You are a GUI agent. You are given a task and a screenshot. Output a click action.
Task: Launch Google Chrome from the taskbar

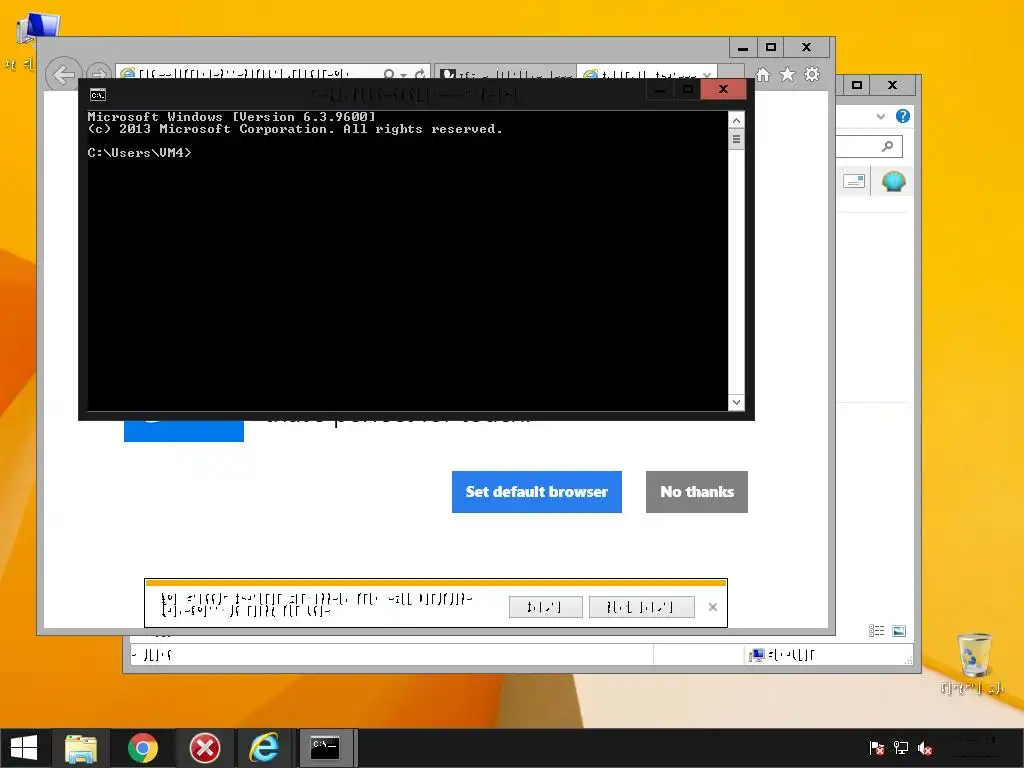click(x=142, y=748)
